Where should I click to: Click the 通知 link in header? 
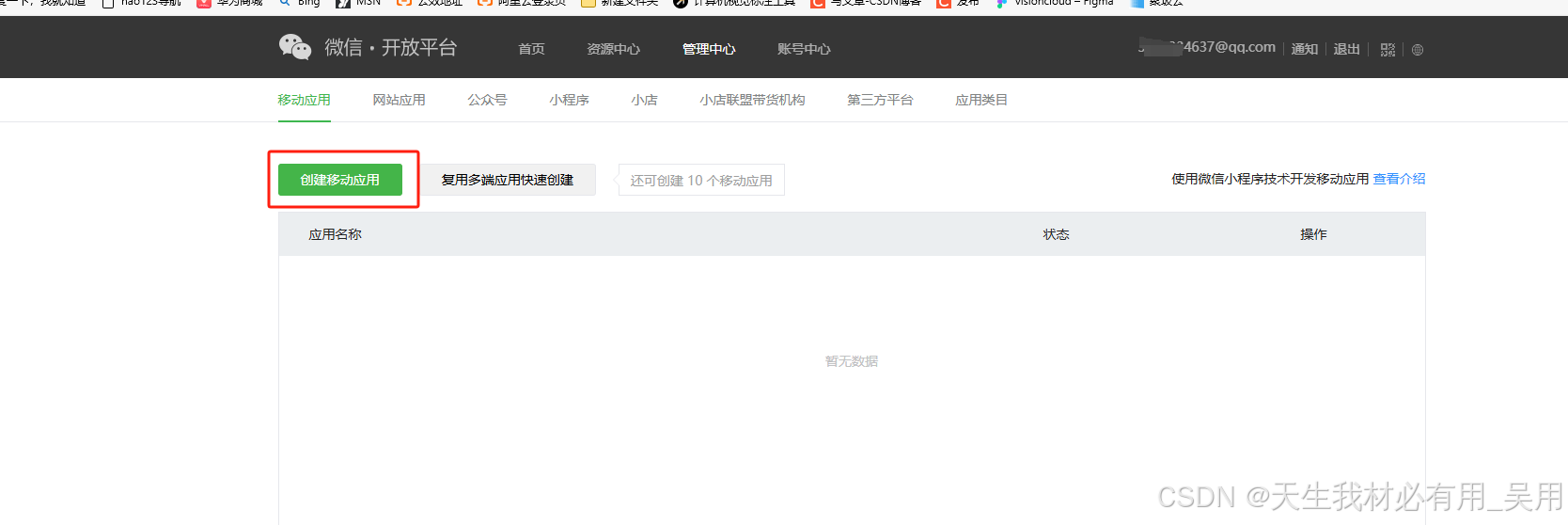tap(1305, 49)
